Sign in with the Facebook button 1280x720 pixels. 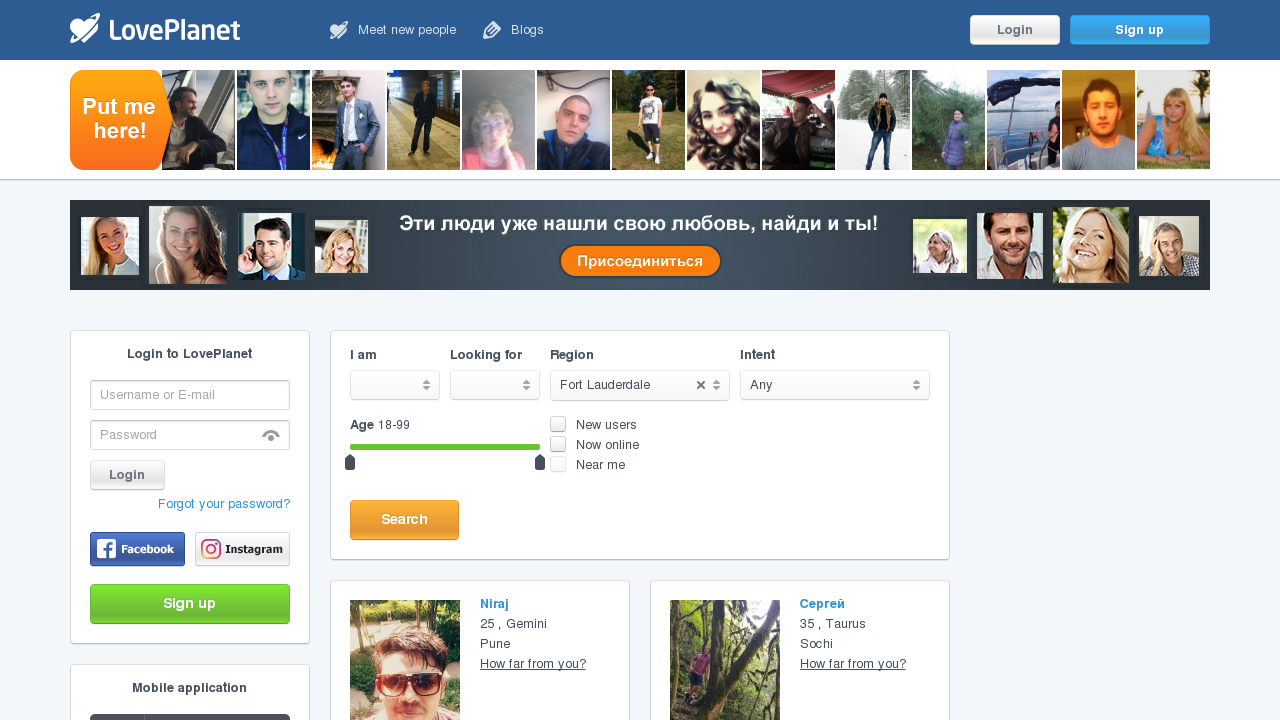point(137,549)
